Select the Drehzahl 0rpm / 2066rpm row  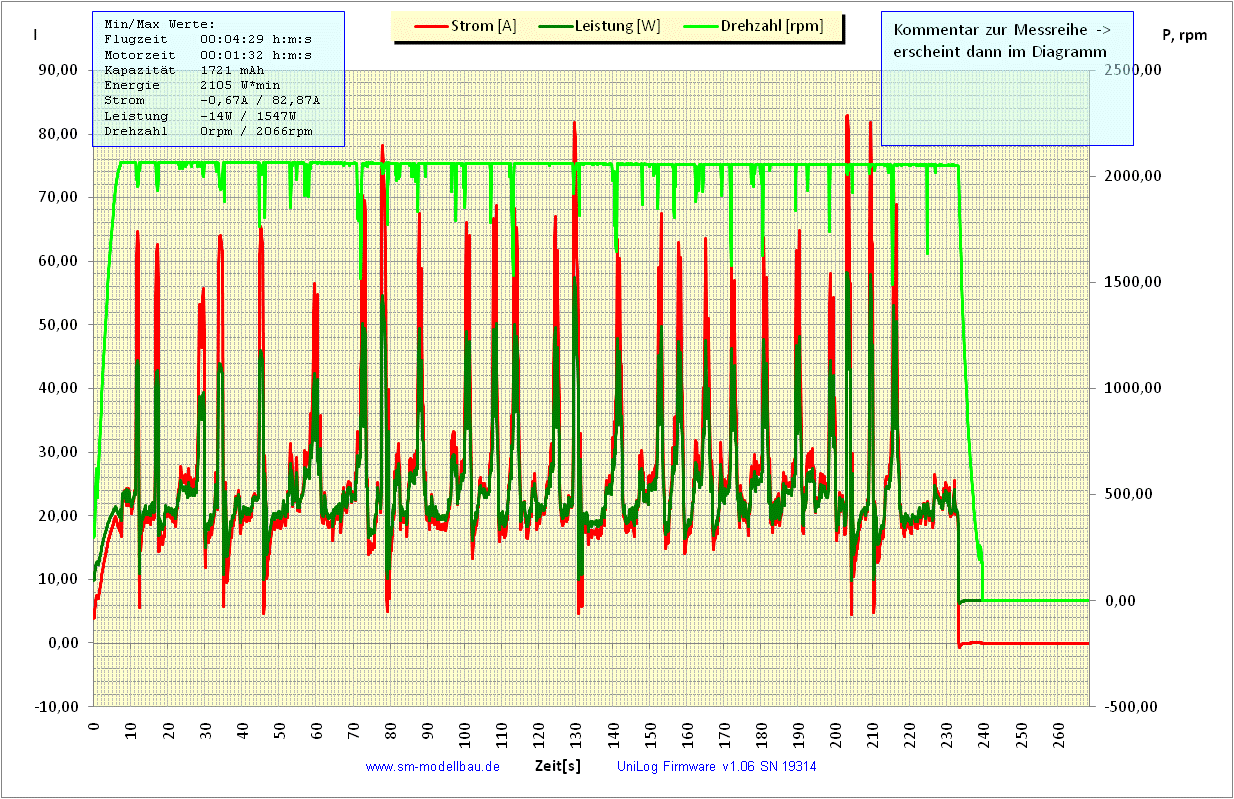[208, 131]
